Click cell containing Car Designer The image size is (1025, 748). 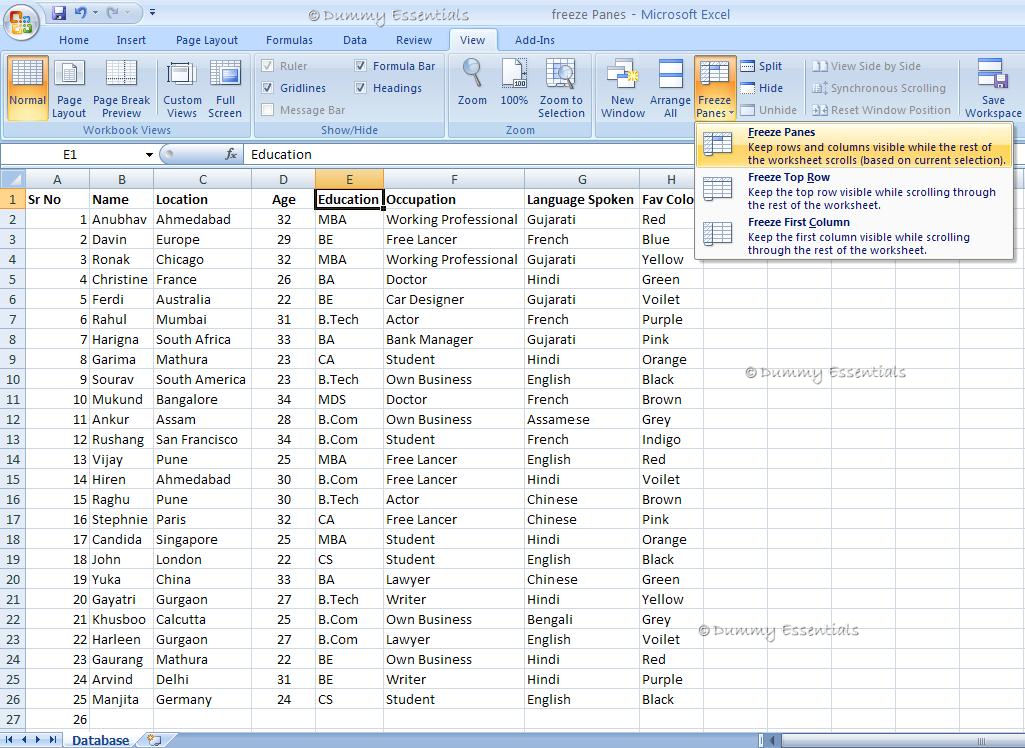(x=454, y=299)
